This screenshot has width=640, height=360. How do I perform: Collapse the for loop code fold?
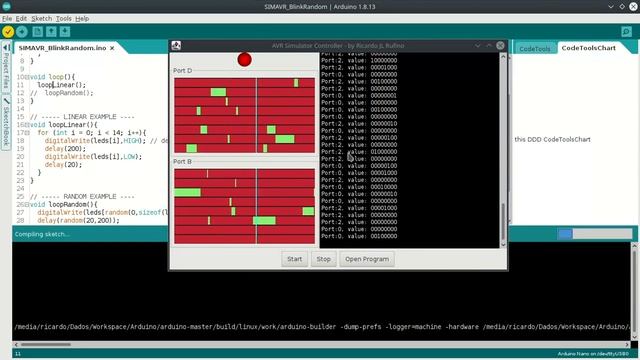click(x=27, y=133)
